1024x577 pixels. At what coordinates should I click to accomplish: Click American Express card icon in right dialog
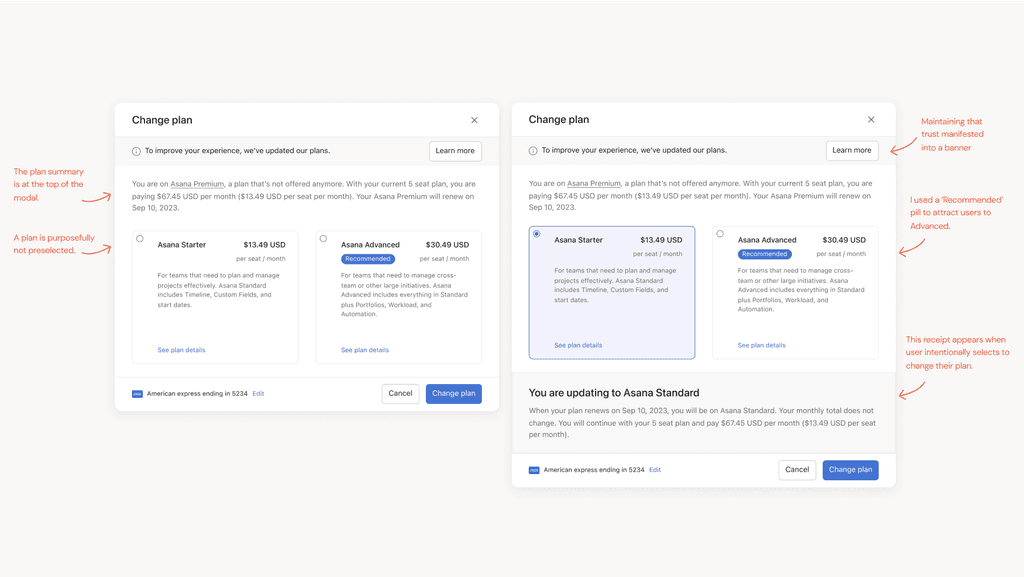tap(534, 470)
